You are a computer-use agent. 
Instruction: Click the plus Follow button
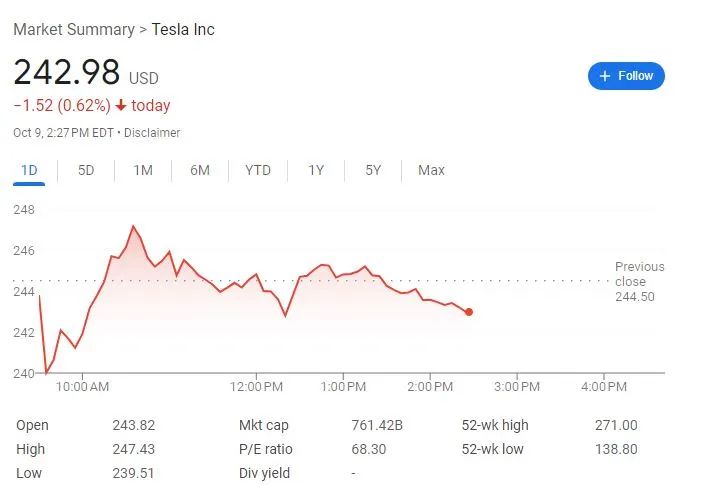pyautogui.click(x=626, y=76)
